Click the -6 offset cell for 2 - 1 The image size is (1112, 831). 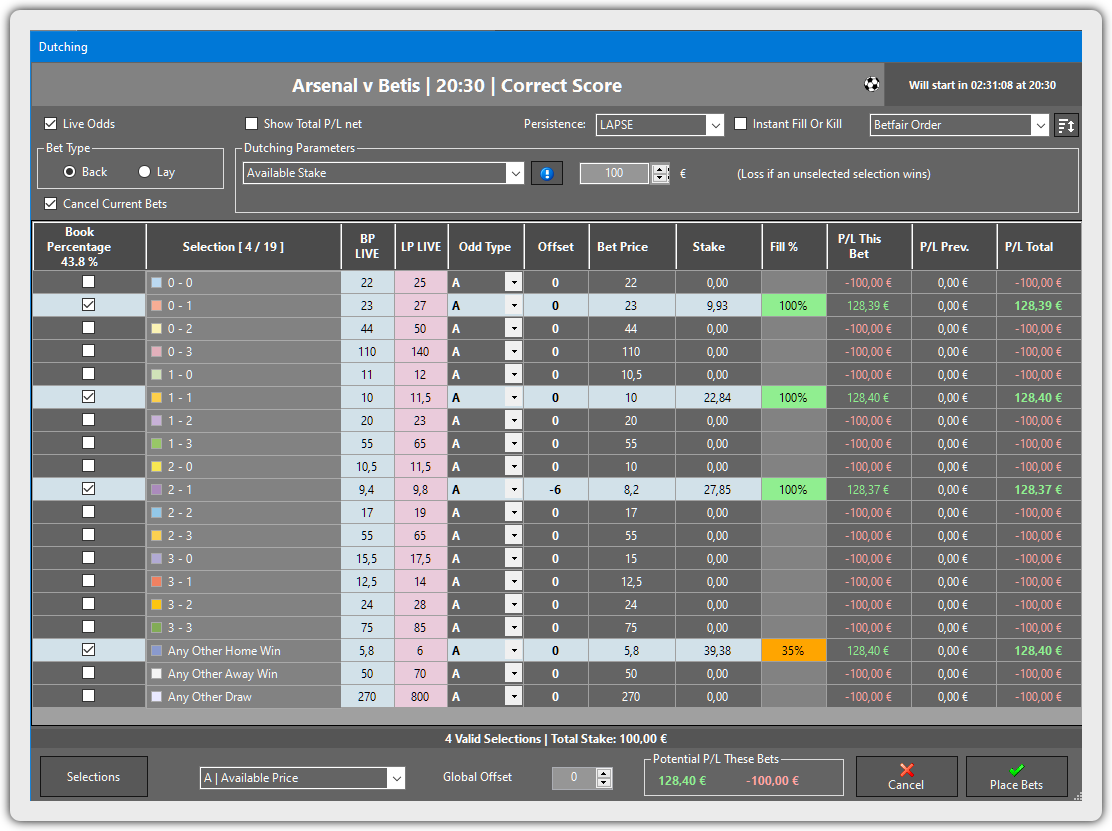pyautogui.click(x=556, y=489)
